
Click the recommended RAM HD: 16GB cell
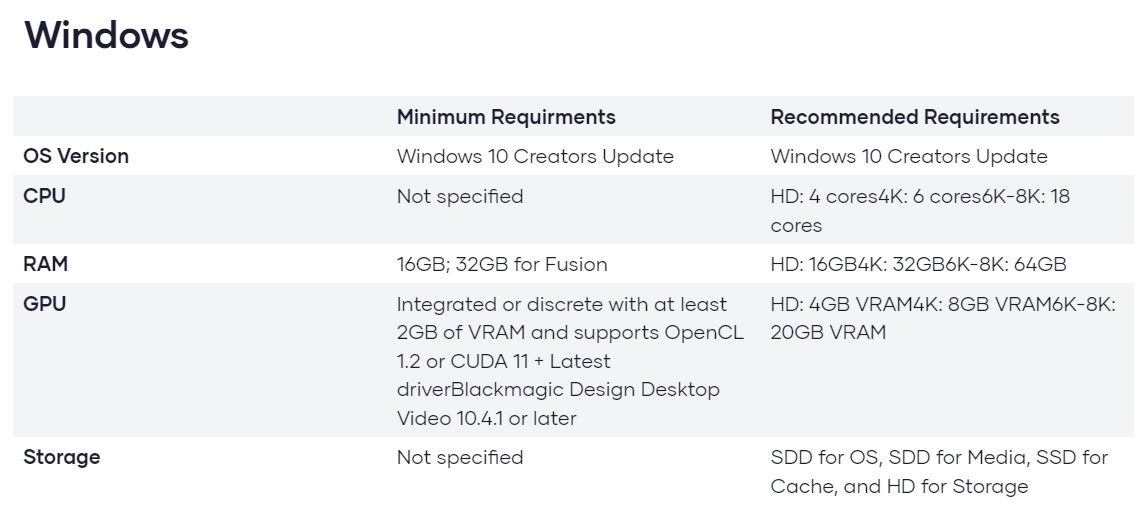pyautogui.click(x=918, y=264)
